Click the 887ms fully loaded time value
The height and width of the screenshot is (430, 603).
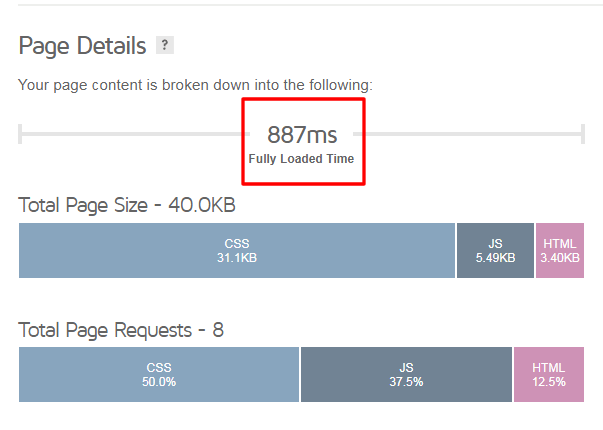pyautogui.click(x=302, y=135)
